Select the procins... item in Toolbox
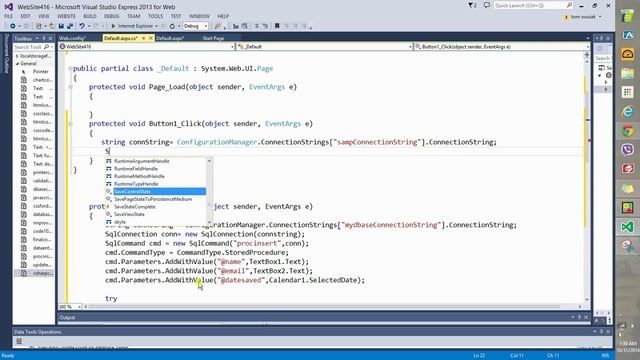640x360 pixels. (x=37, y=256)
